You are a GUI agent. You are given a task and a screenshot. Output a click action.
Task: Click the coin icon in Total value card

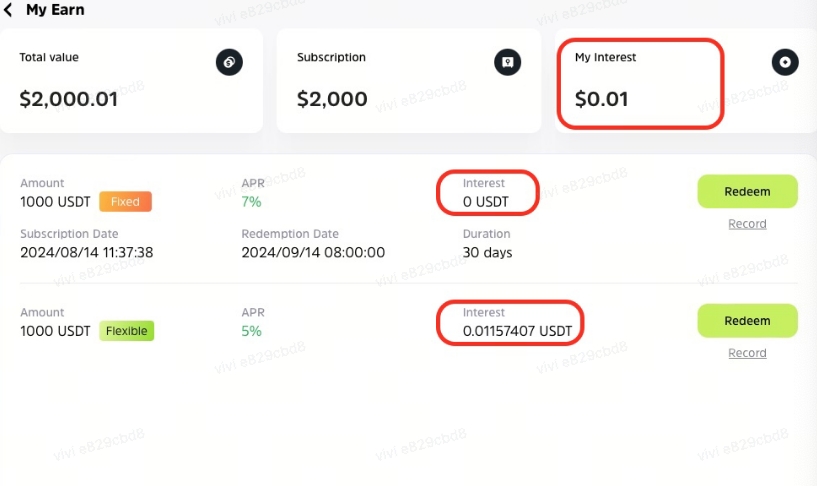point(229,63)
